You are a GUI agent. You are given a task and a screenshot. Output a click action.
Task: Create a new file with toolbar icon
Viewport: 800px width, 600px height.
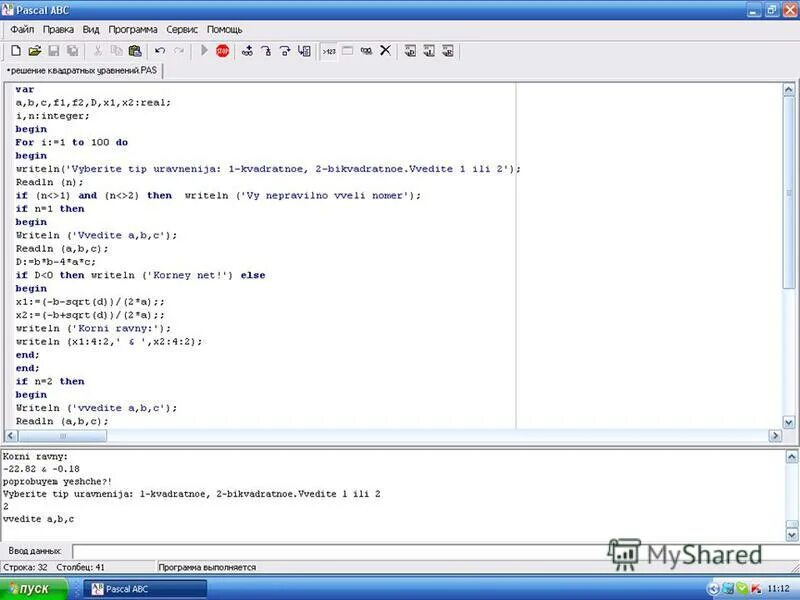(16, 51)
